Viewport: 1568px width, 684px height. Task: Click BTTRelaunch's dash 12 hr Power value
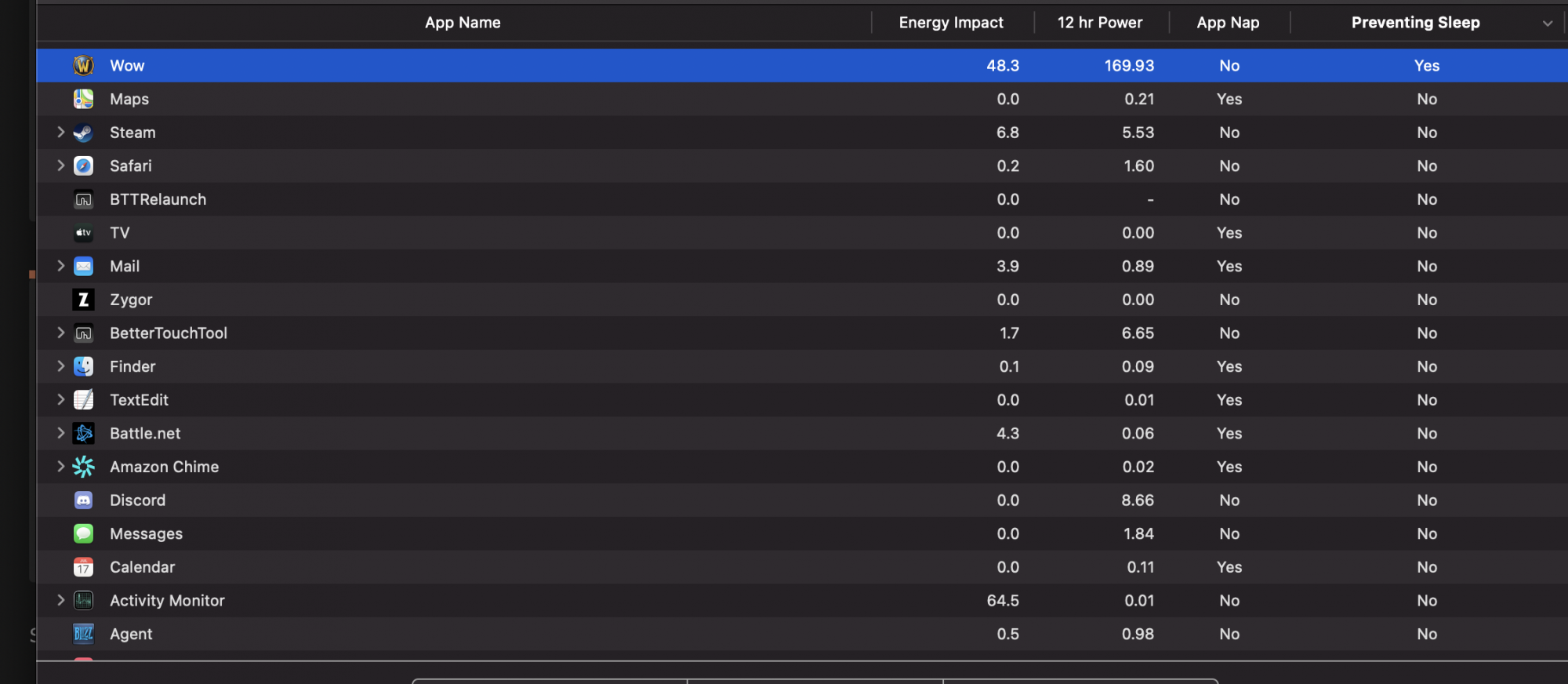tap(1150, 200)
